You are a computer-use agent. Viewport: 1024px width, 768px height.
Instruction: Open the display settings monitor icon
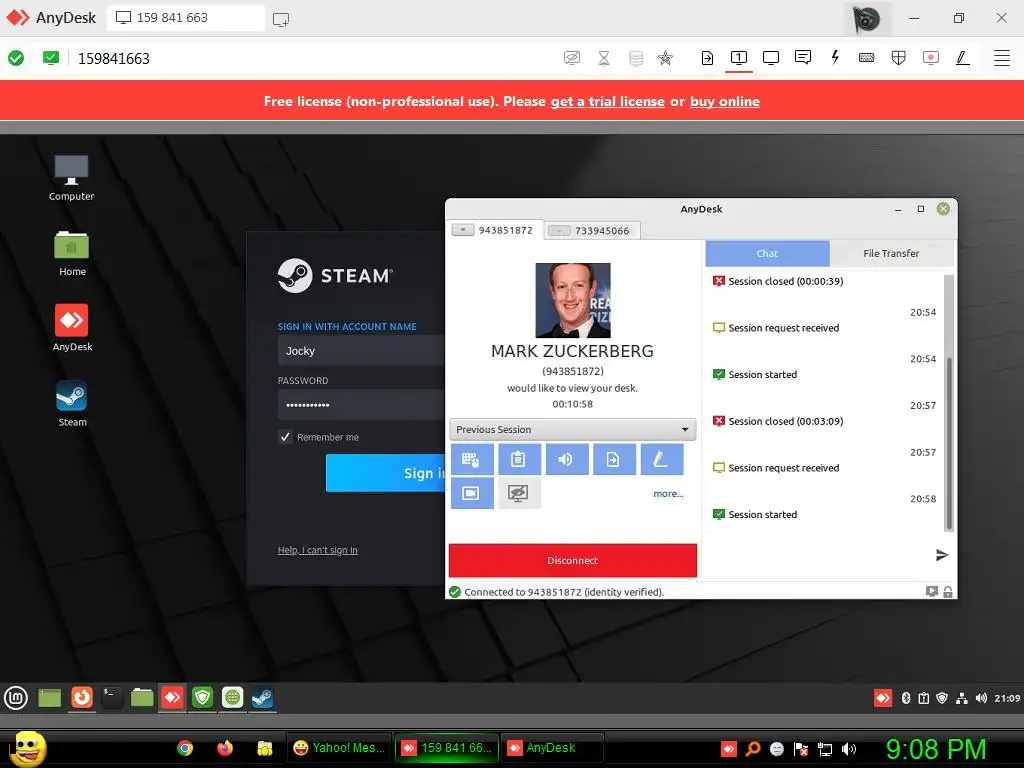click(x=771, y=58)
